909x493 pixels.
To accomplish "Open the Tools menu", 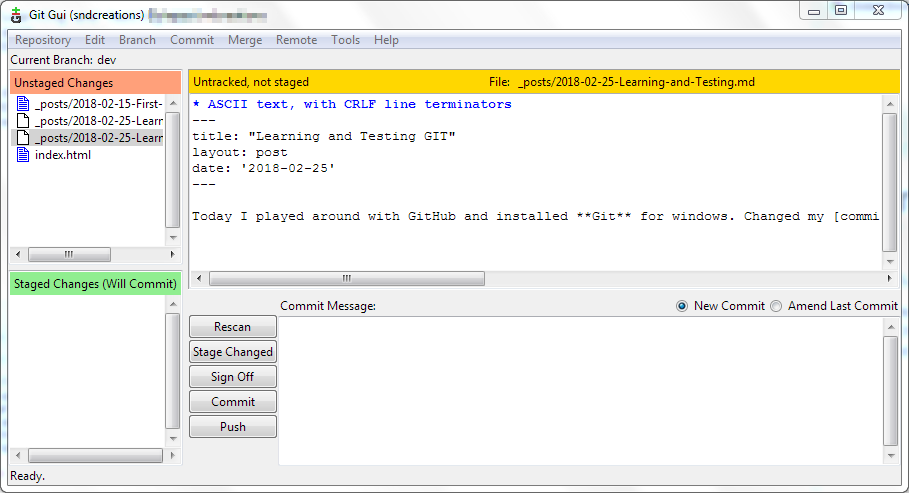I will [346, 40].
